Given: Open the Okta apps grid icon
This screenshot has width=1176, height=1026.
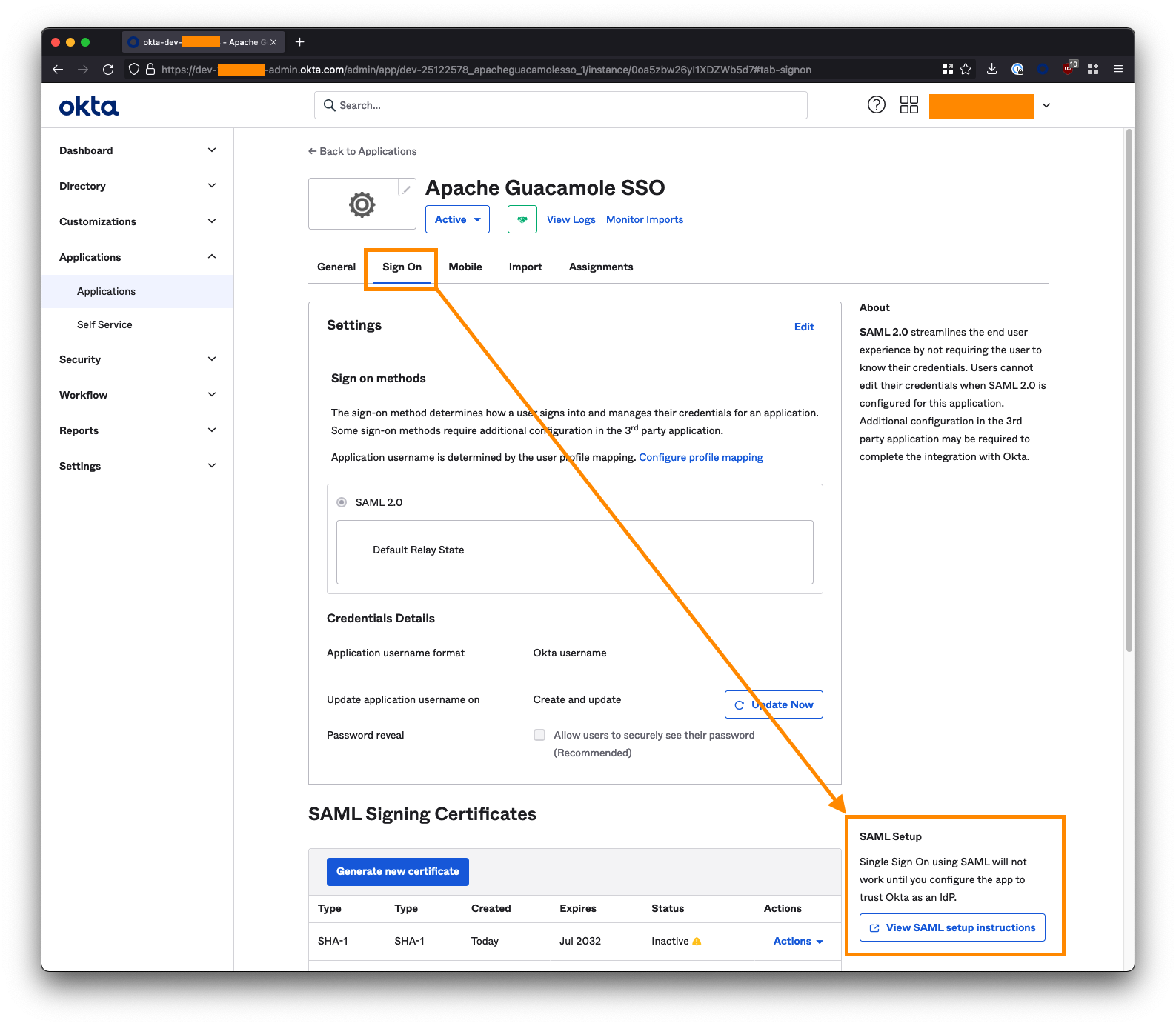Looking at the screenshot, I should (x=908, y=105).
